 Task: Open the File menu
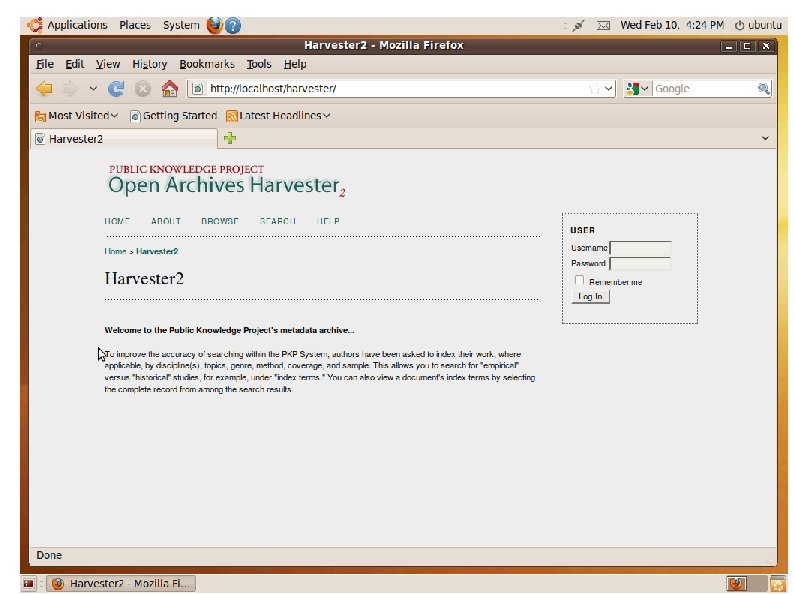(45, 64)
